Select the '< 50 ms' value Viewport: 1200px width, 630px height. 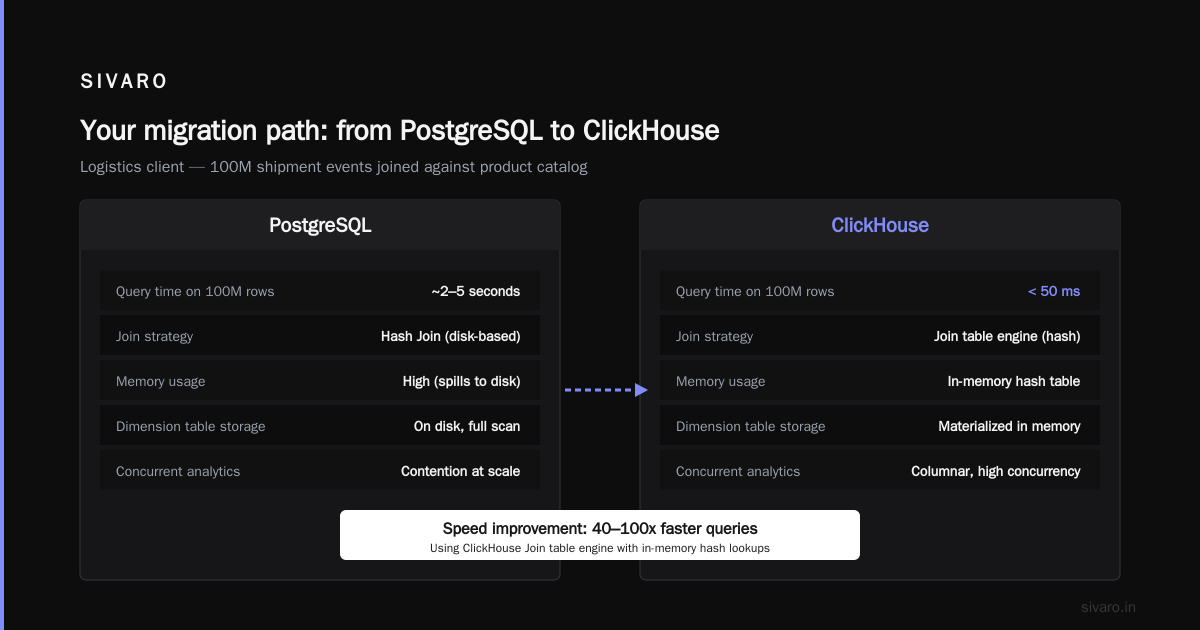tap(1054, 291)
